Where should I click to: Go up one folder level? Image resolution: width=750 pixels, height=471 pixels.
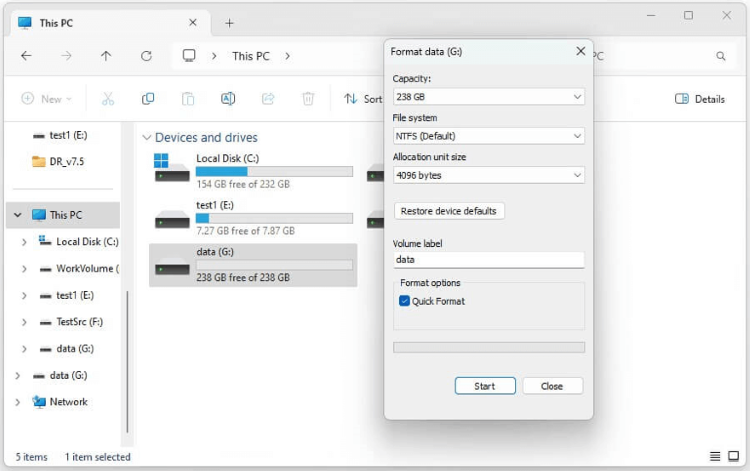coord(106,56)
